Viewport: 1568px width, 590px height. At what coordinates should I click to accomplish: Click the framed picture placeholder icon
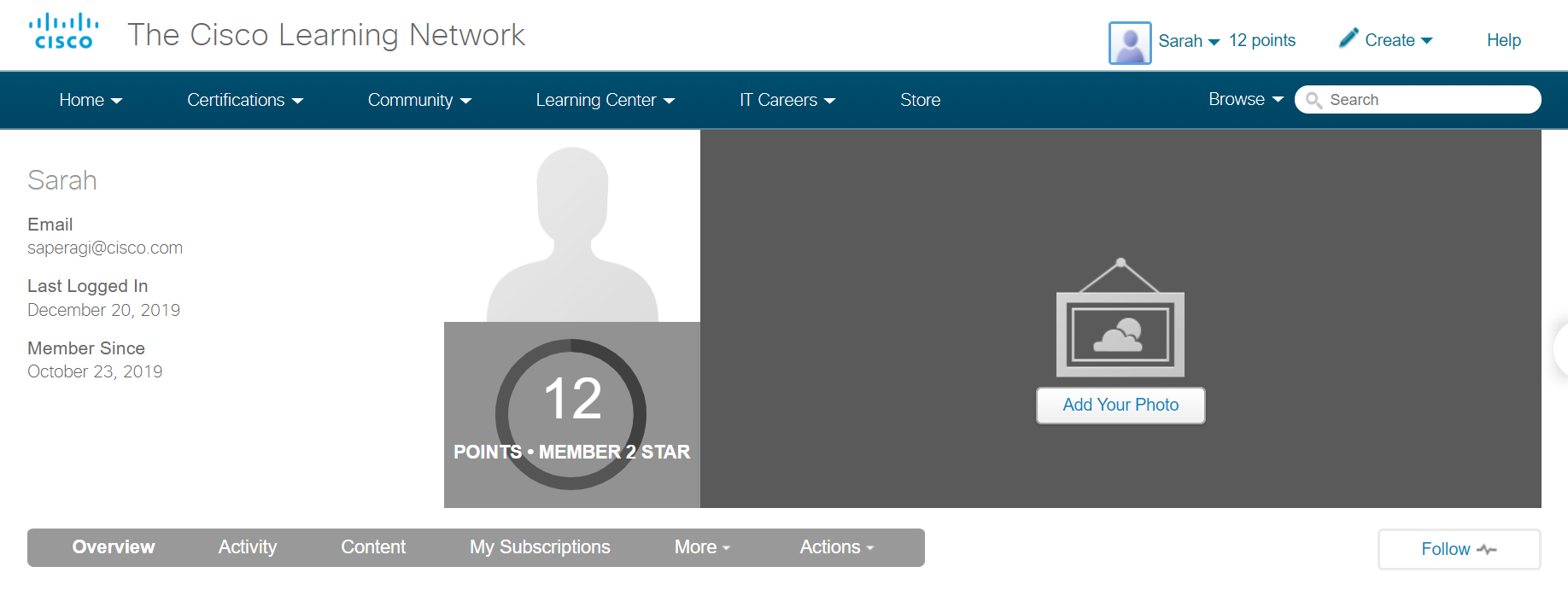tap(1120, 318)
